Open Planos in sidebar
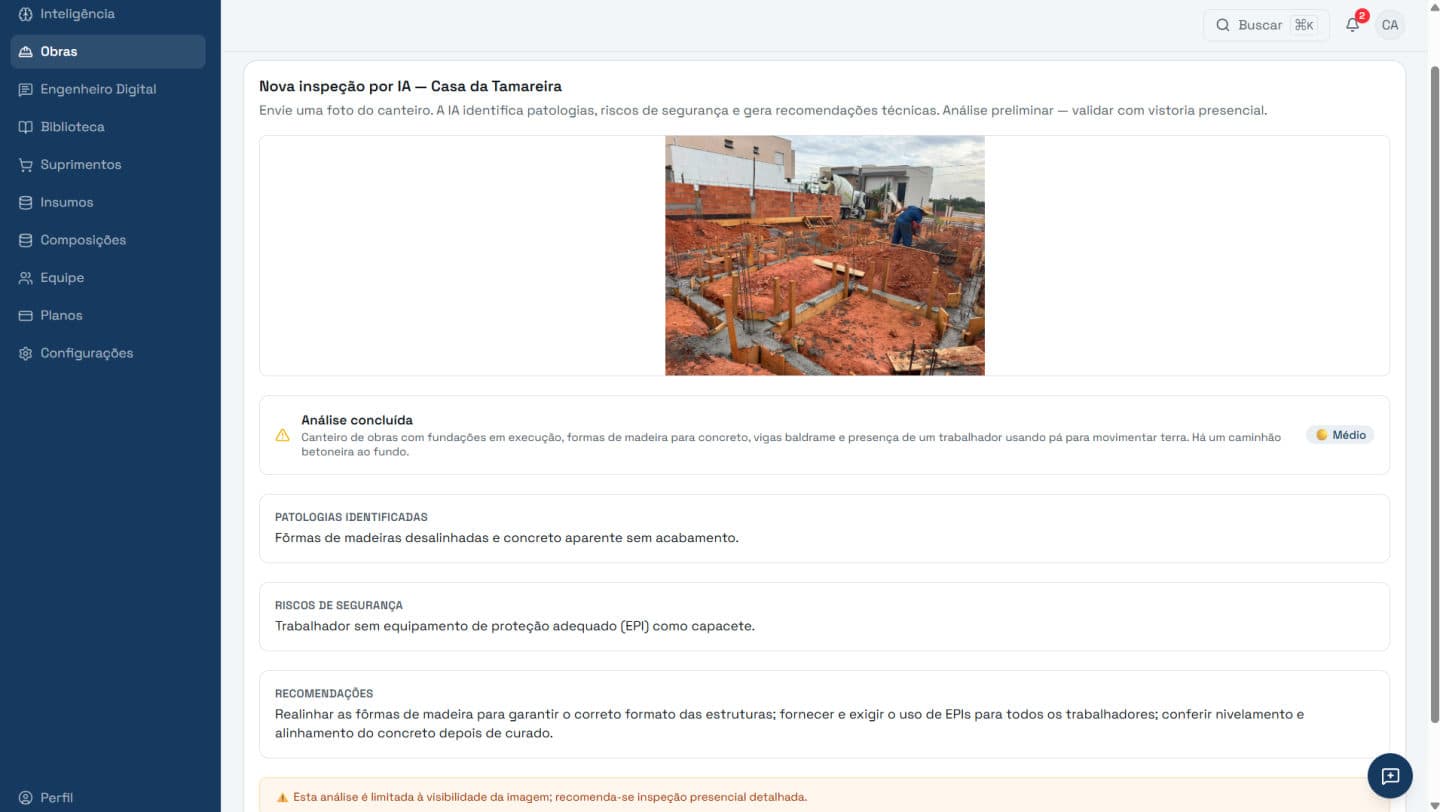This screenshot has width=1440, height=812. coord(108,315)
